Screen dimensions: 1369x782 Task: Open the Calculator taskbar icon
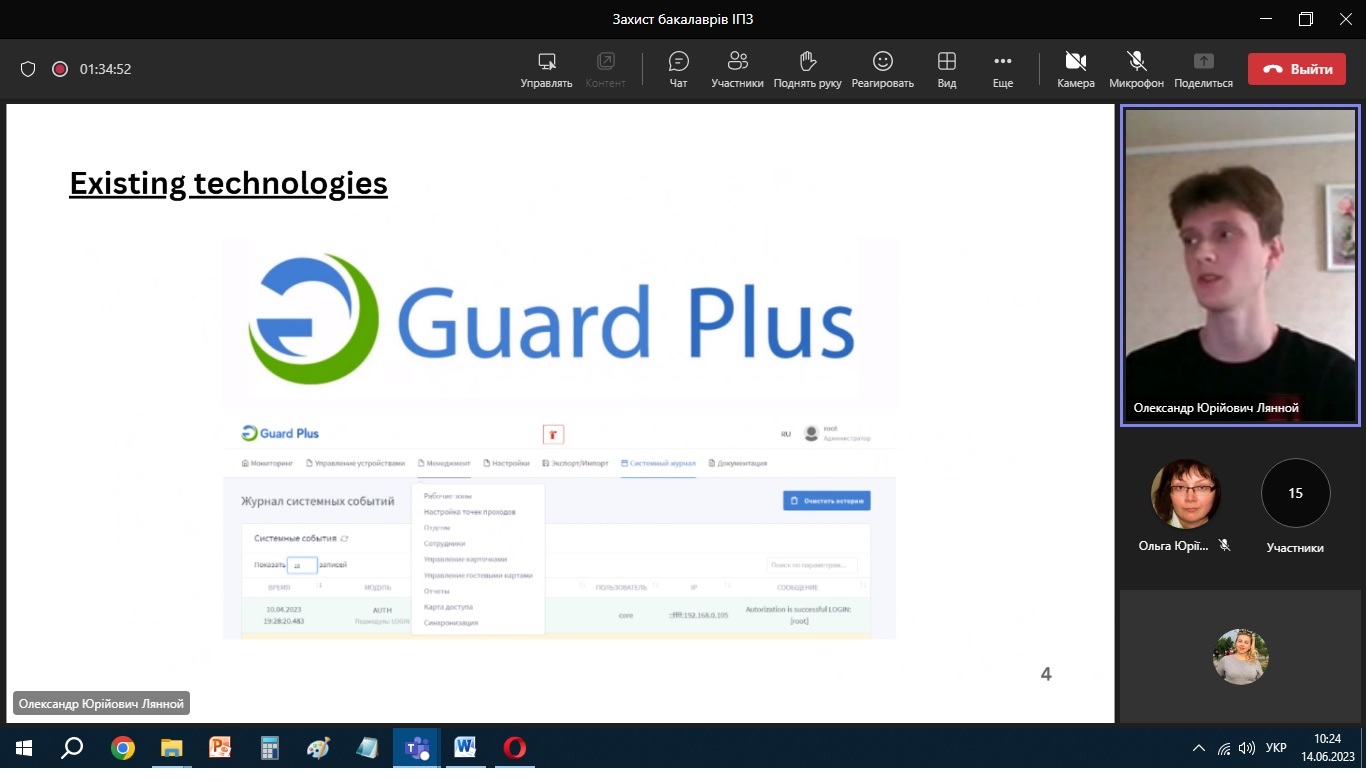point(270,748)
